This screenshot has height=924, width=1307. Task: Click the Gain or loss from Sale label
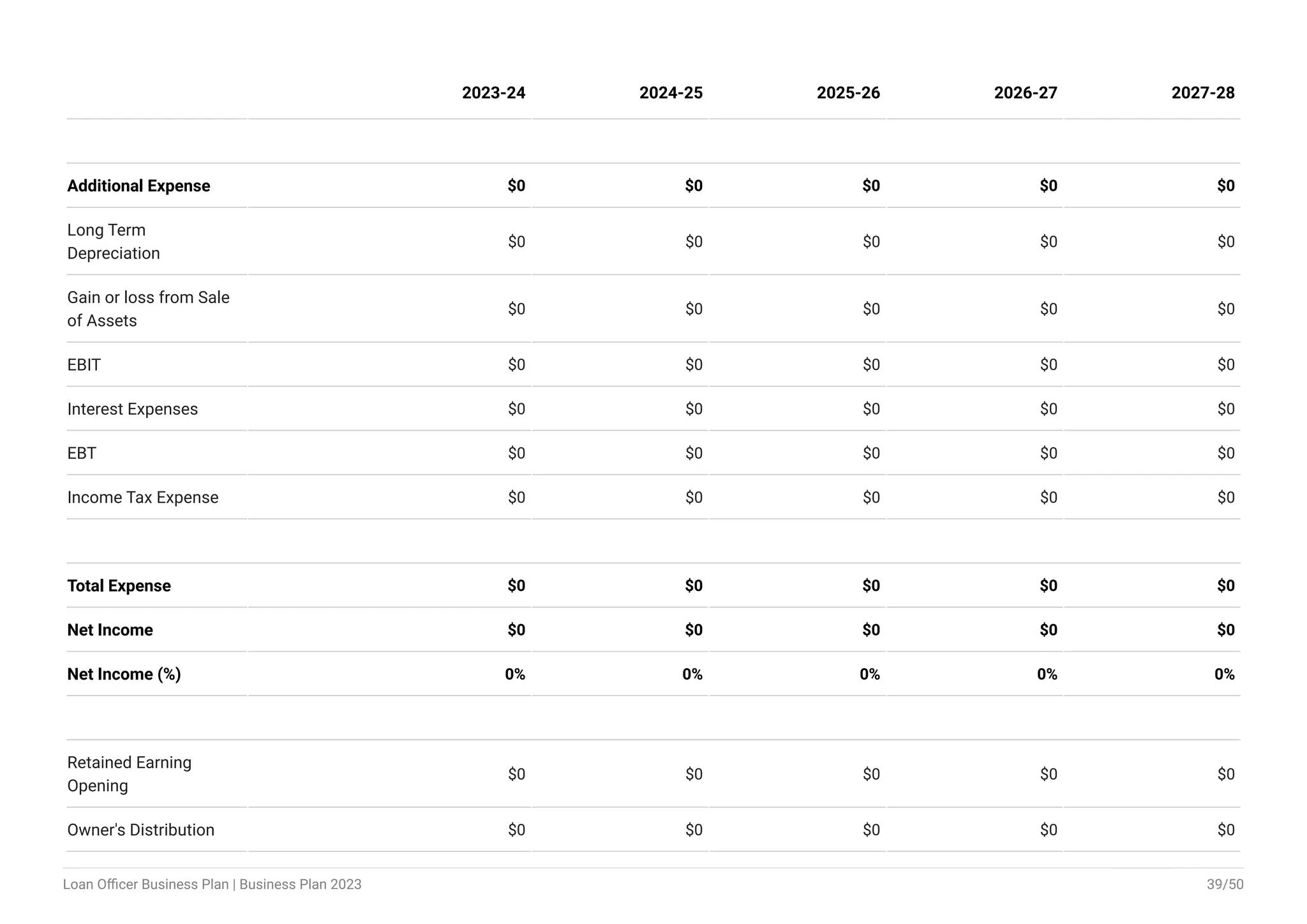[x=148, y=309]
